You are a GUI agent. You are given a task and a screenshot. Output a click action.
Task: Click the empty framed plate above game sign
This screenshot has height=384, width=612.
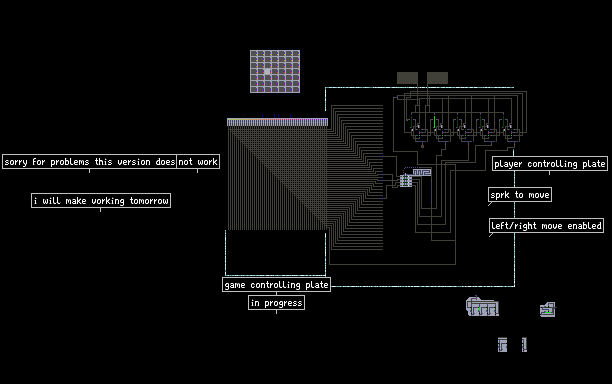[x=276, y=252]
